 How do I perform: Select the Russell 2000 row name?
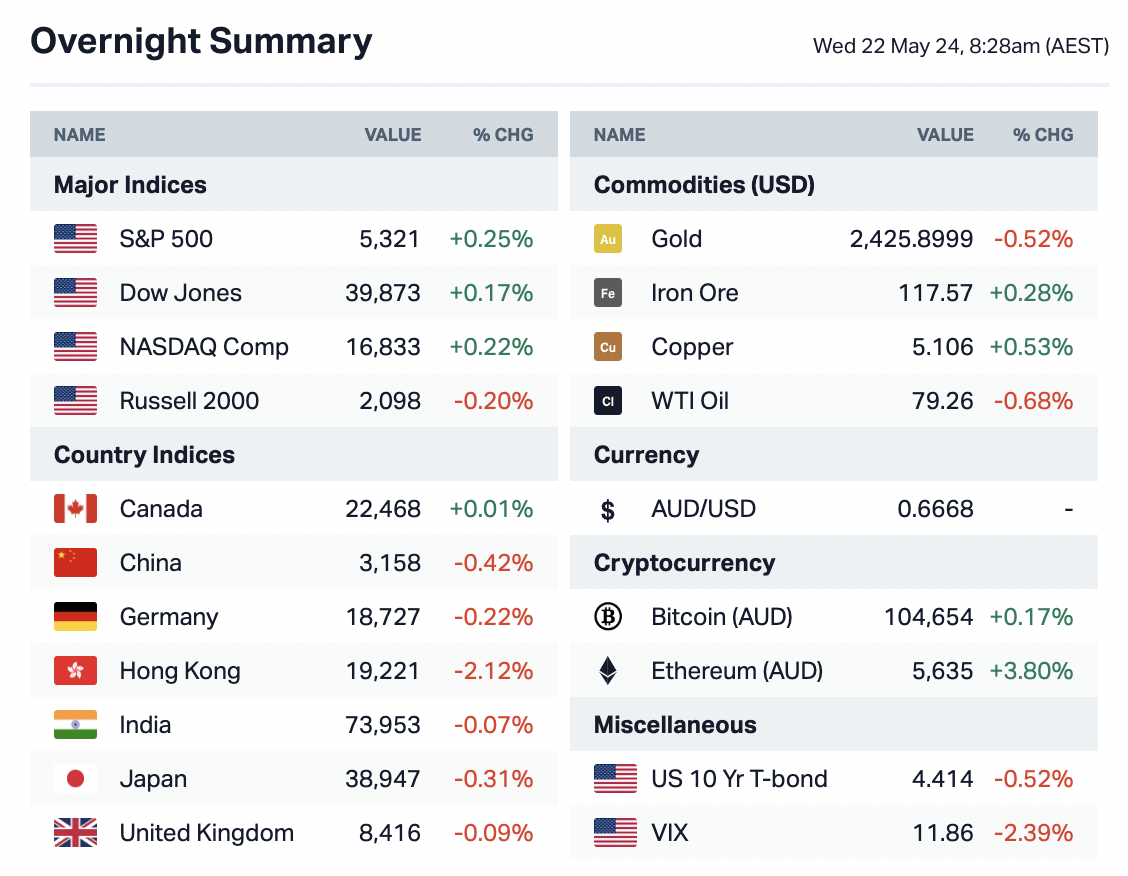click(x=189, y=401)
